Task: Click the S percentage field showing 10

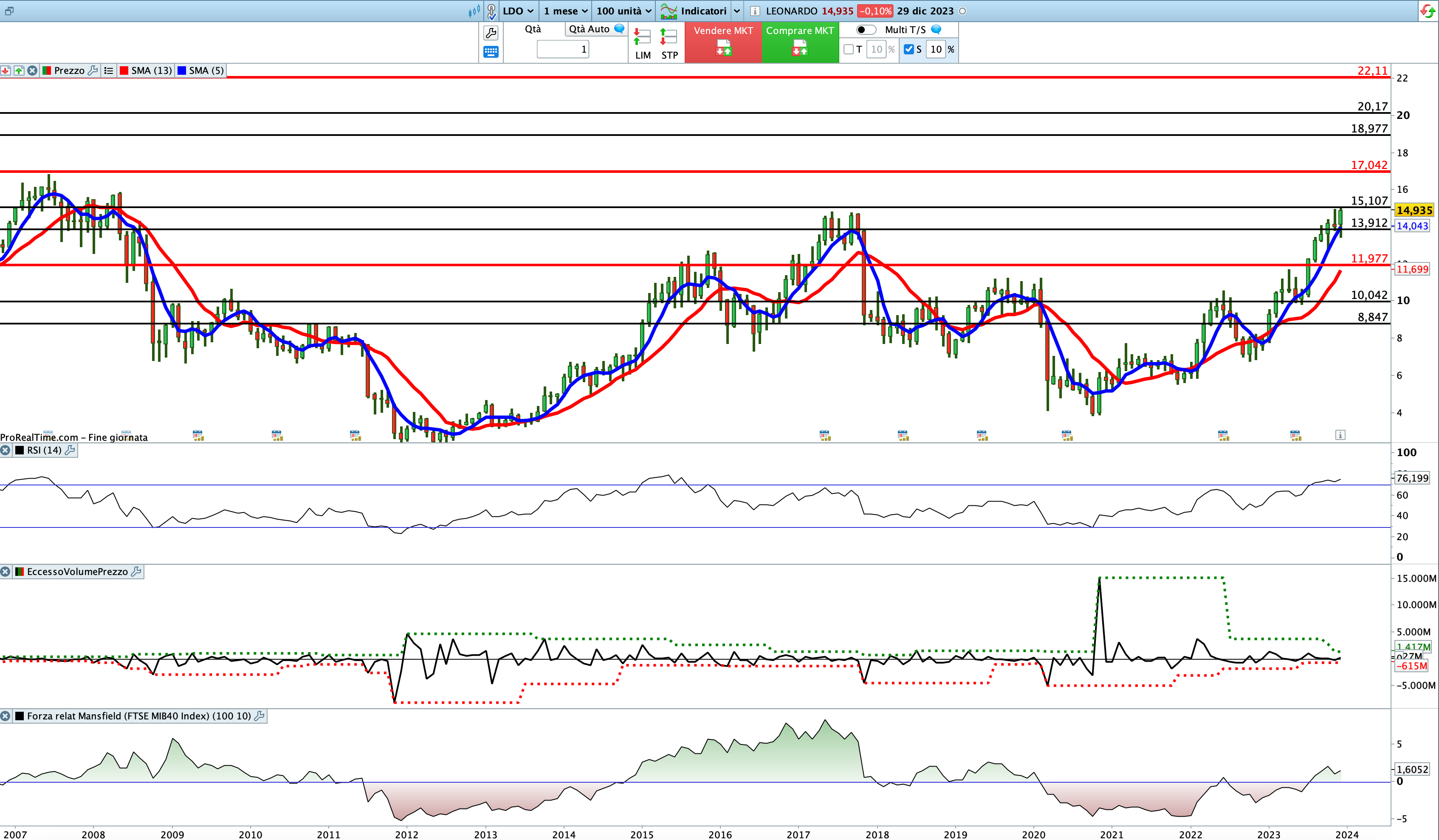Action: pyautogui.click(x=936, y=50)
